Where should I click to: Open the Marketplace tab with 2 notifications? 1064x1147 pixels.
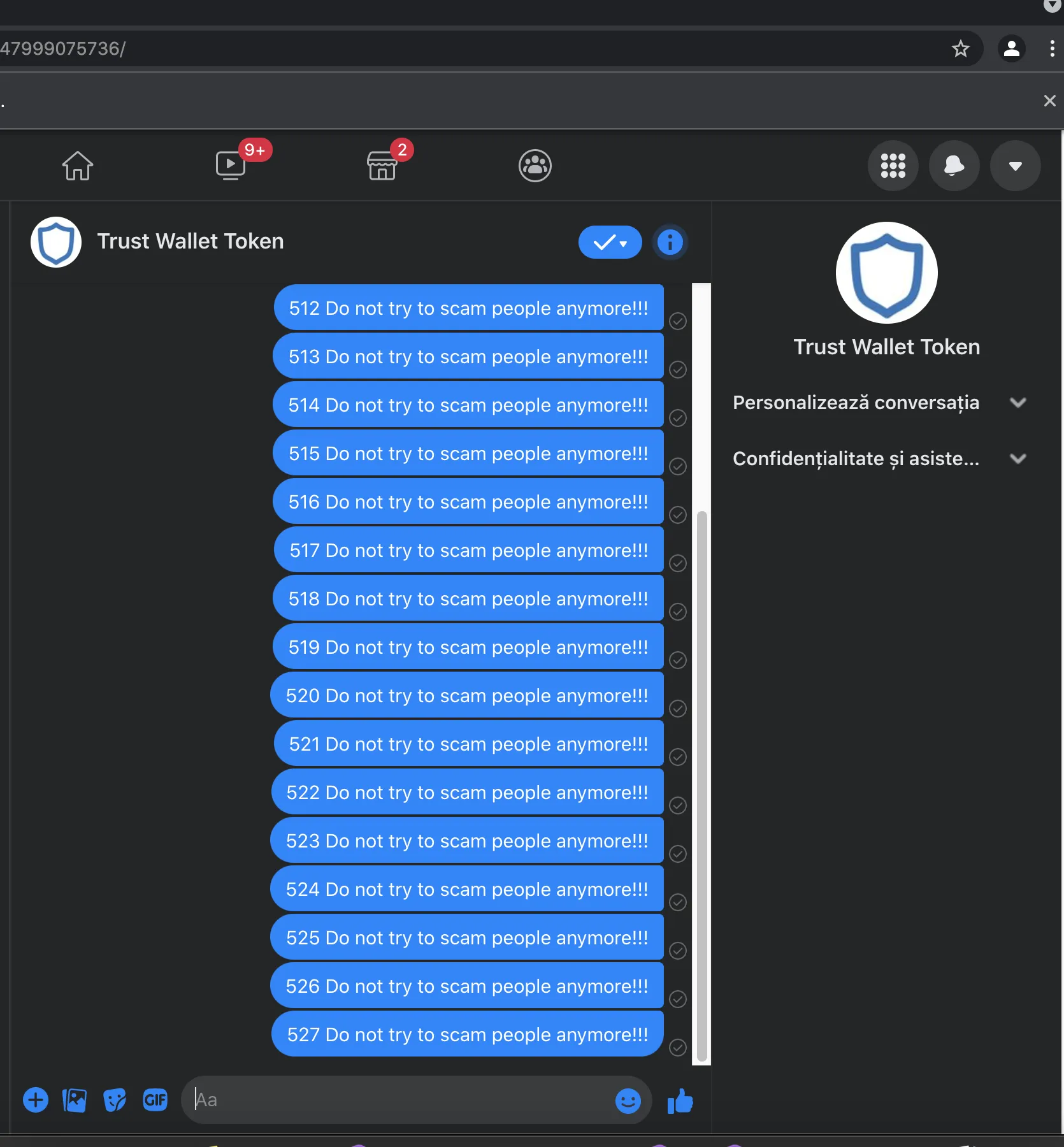tap(382, 165)
